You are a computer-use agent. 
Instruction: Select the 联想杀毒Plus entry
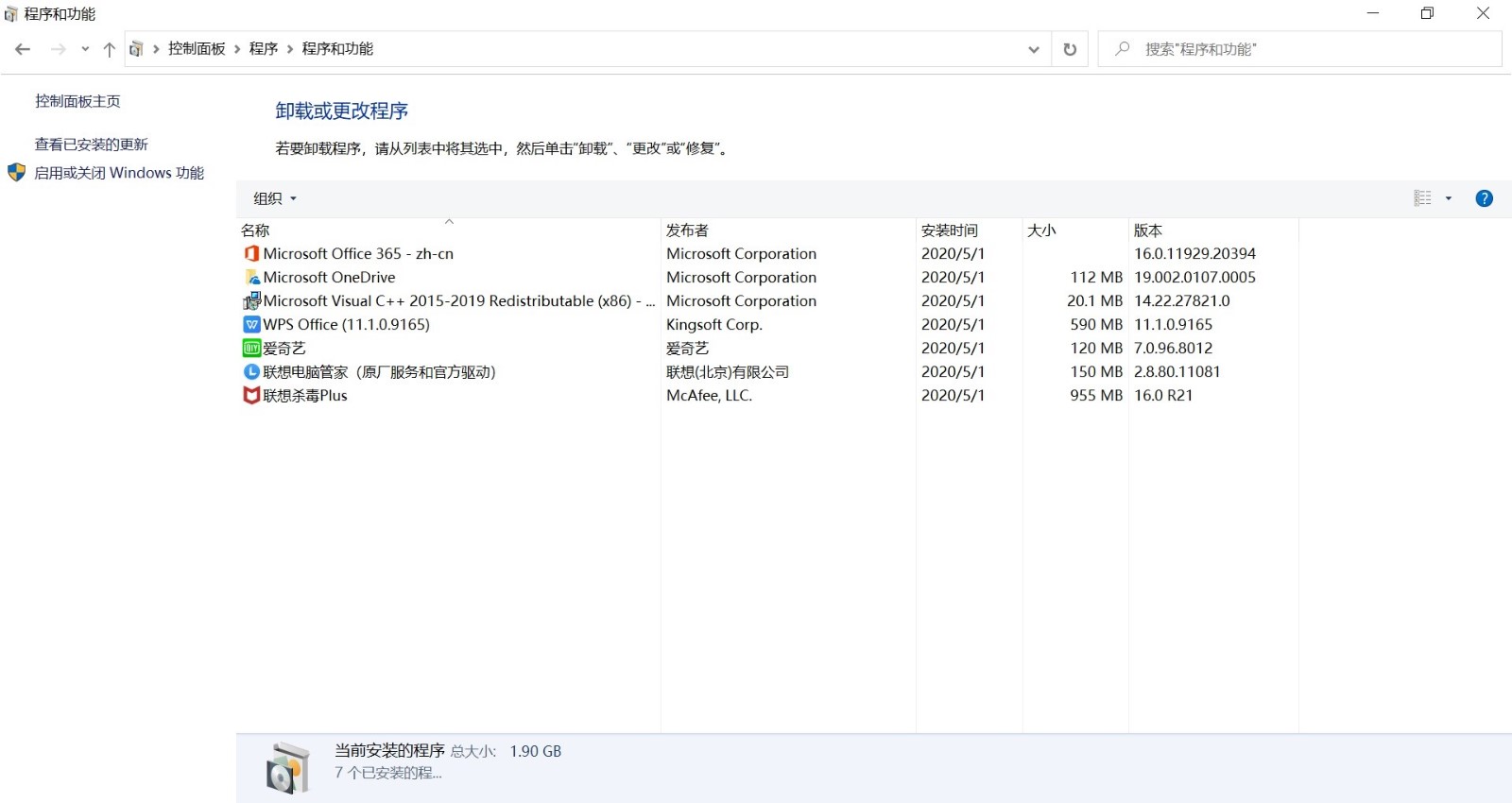pyautogui.click(x=304, y=396)
